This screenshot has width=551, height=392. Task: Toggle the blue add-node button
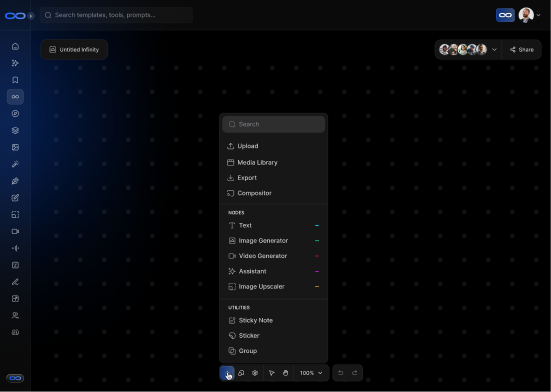point(227,373)
